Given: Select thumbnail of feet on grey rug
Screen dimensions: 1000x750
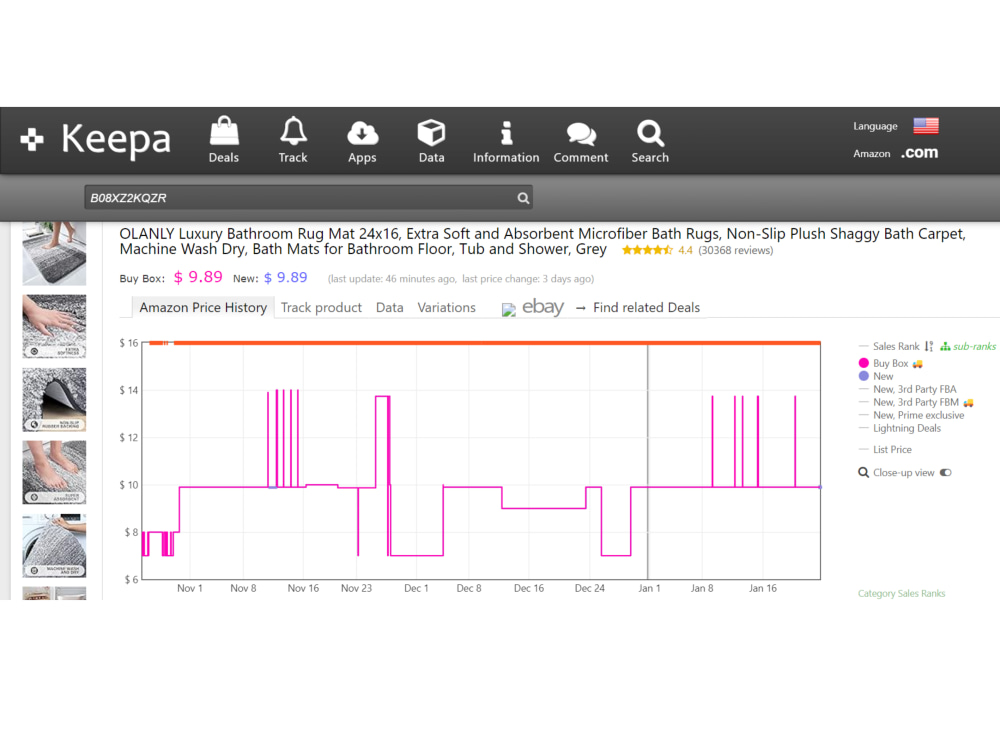Looking at the screenshot, I should click(54, 253).
